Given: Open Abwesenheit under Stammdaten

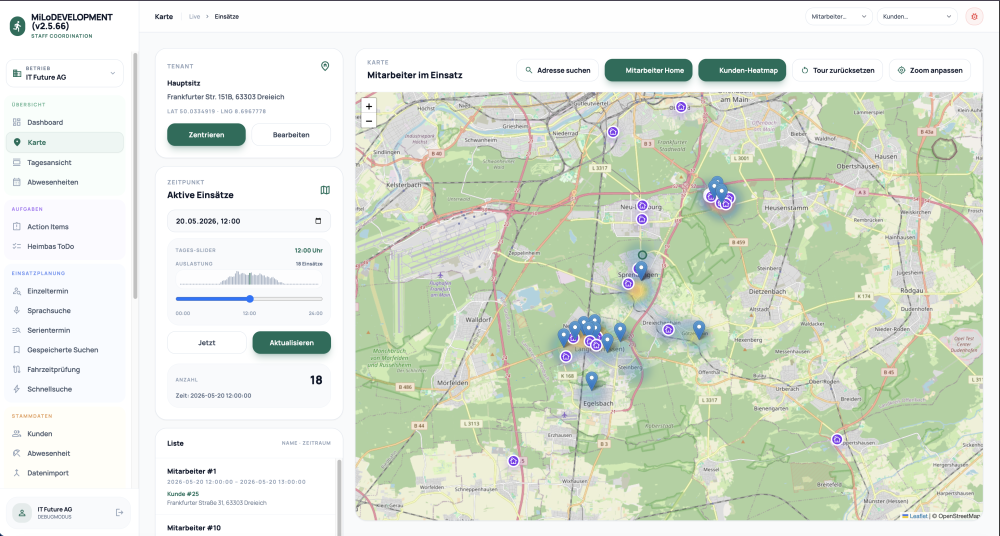Looking at the screenshot, I should (x=65, y=454).
